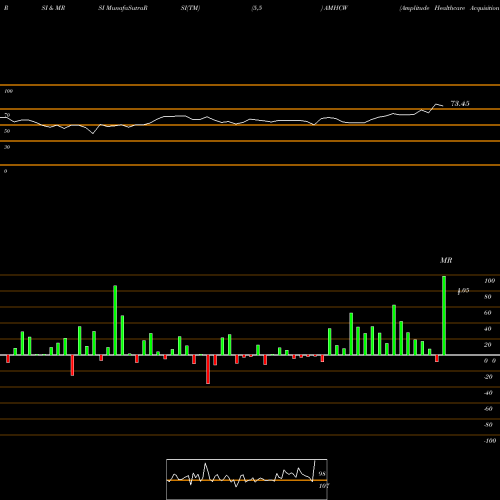The image size is (500, 500).
Task: Click the '-80' label on MR axis
Action: coord(488,425)
